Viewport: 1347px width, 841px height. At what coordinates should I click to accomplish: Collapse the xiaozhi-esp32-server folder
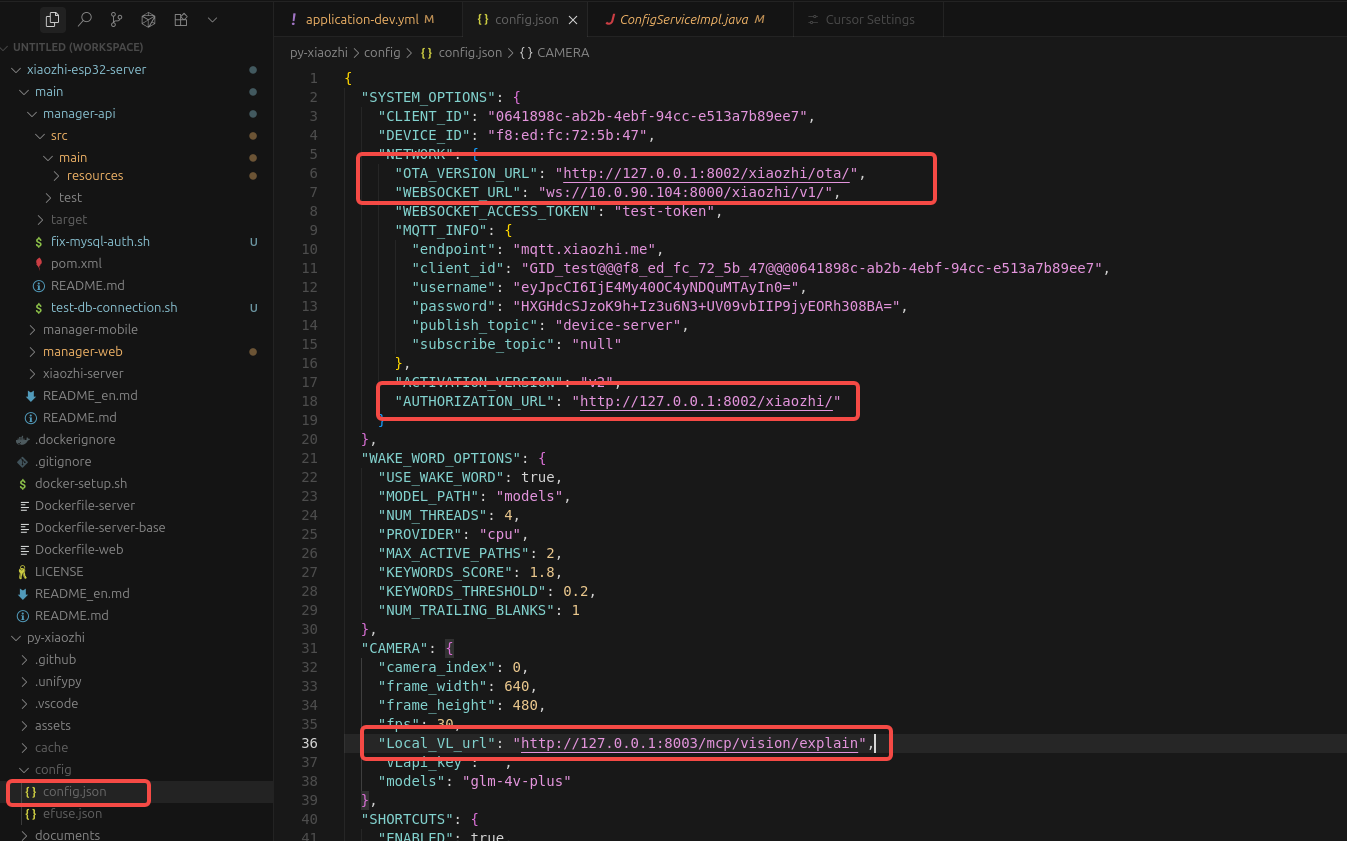tap(86, 69)
